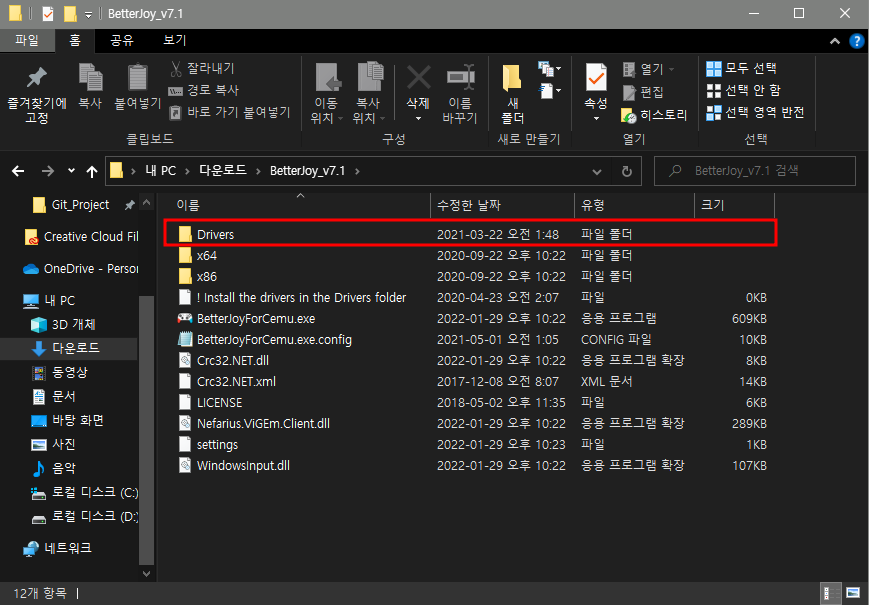Image resolution: width=869 pixels, height=605 pixels.
Task: Open 바탕 화면 desktop in sidebar
Action: coord(68,421)
